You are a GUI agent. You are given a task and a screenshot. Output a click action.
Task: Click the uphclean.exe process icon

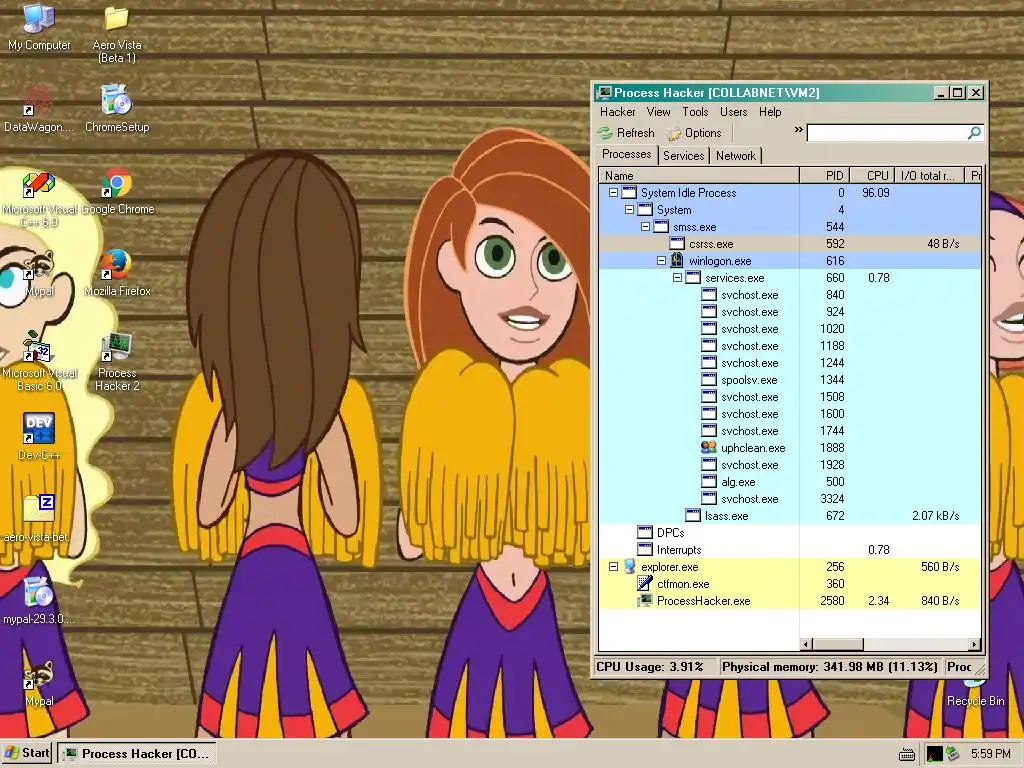pos(709,447)
